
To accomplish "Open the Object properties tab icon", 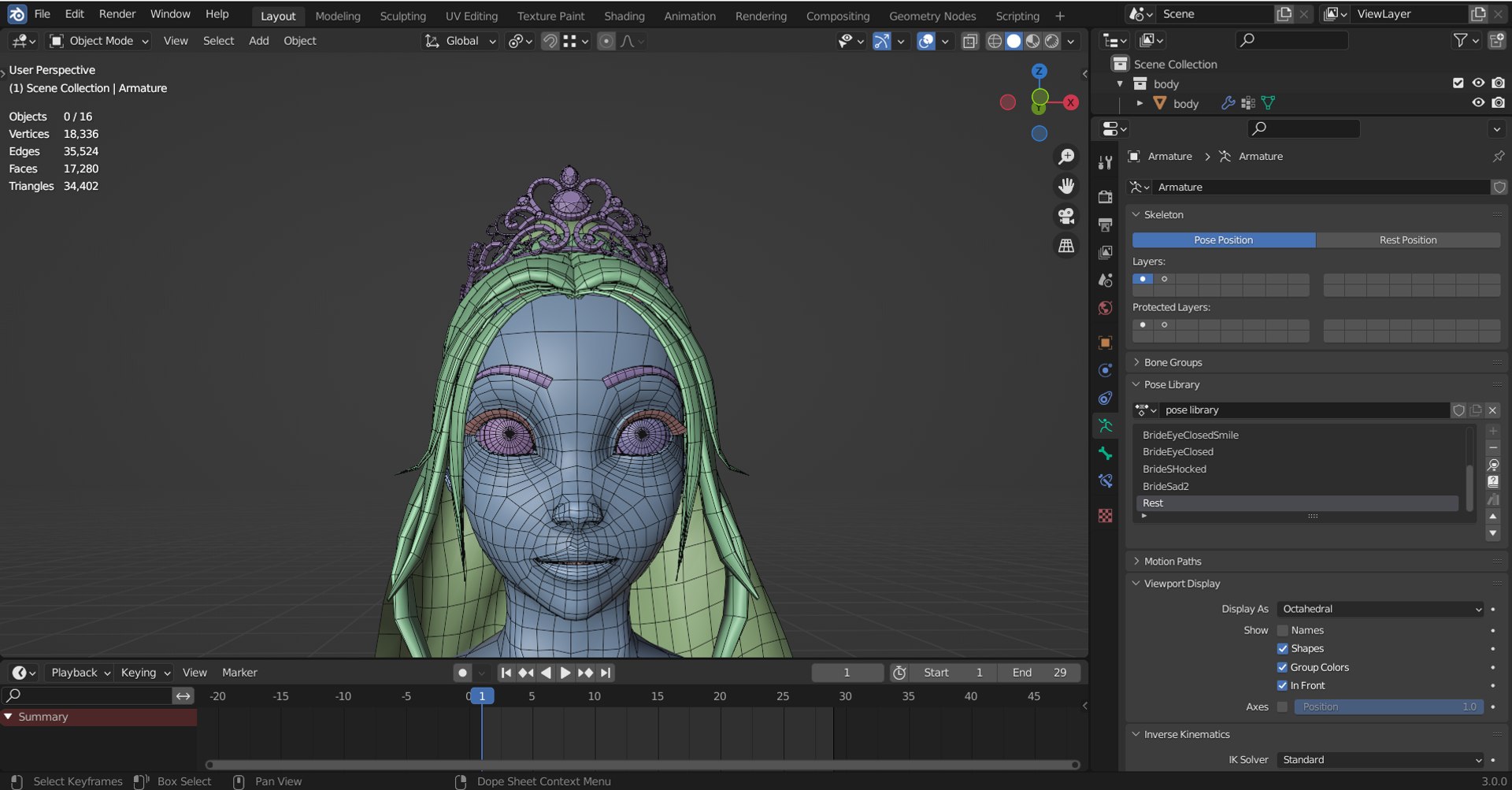I will (x=1106, y=343).
